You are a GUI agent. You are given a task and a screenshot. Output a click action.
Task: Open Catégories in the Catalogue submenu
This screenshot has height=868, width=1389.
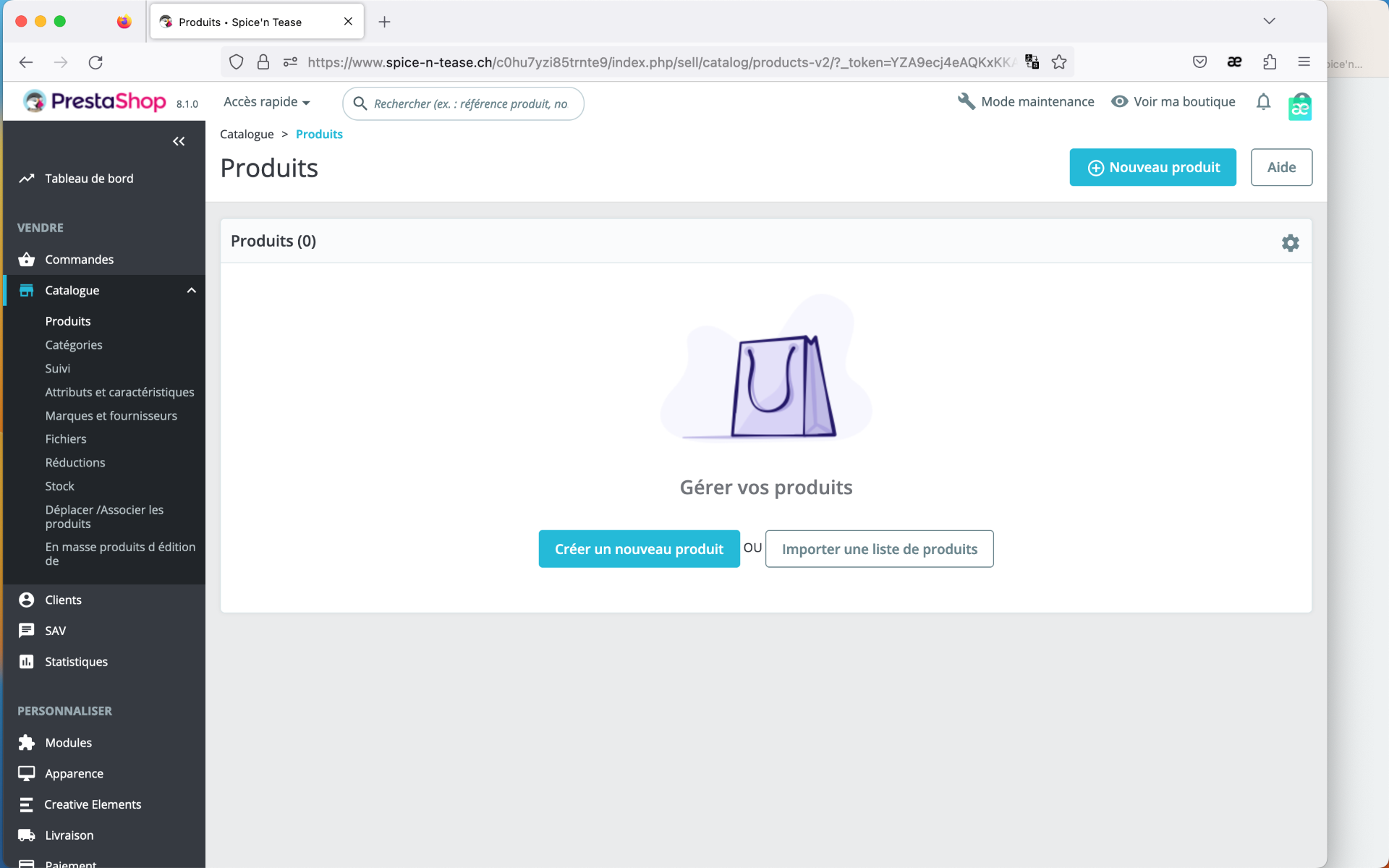(74, 345)
